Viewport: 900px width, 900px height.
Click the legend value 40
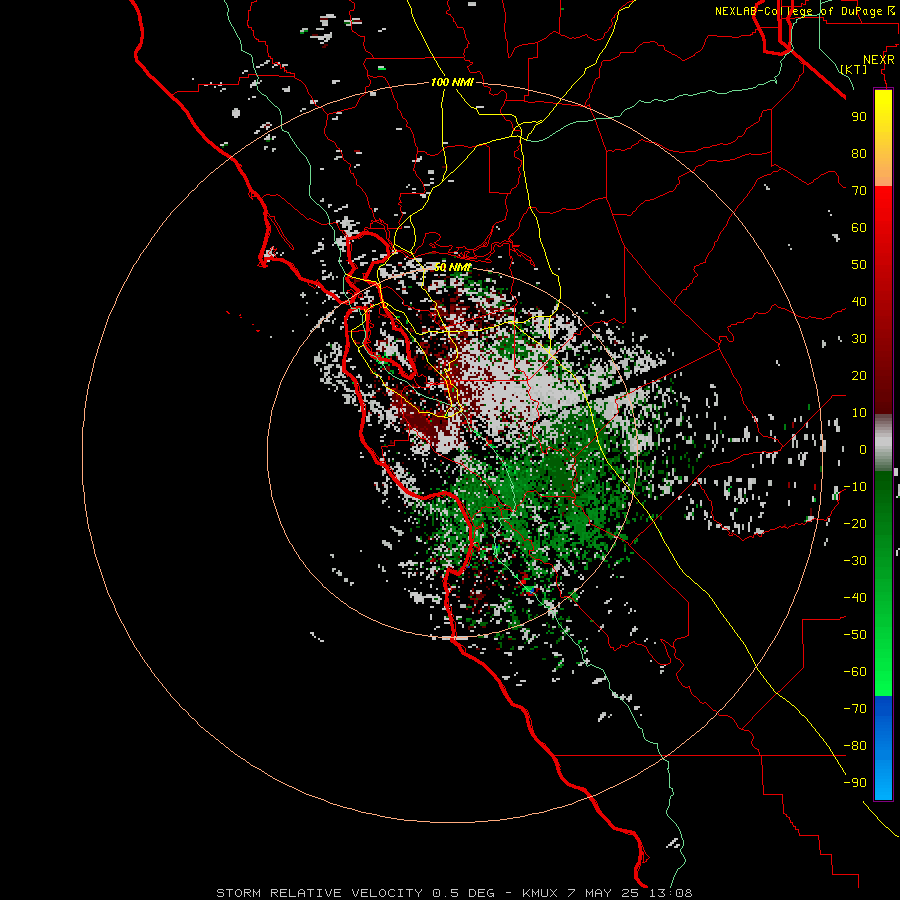(x=859, y=302)
